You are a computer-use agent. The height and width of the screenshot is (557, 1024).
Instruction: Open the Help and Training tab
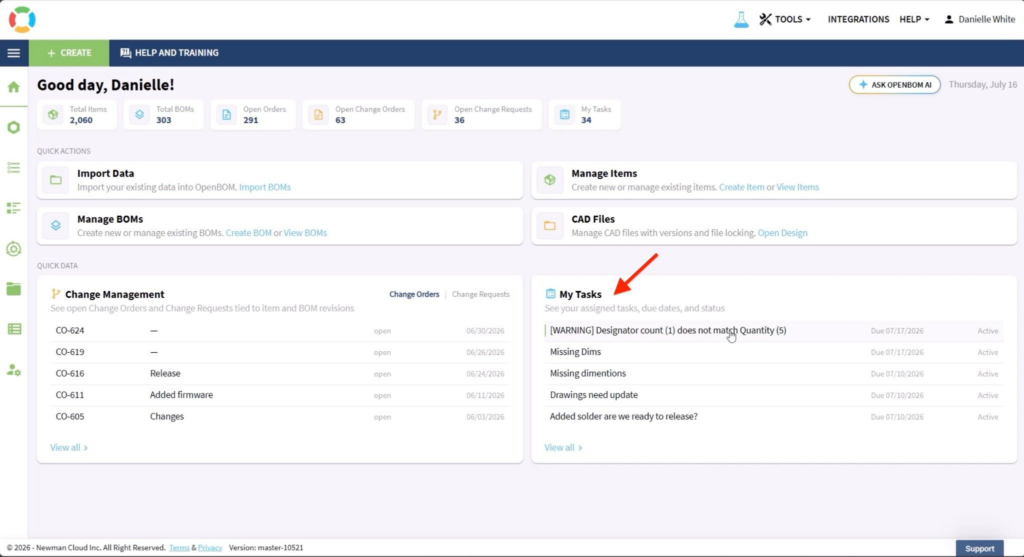coord(169,53)
